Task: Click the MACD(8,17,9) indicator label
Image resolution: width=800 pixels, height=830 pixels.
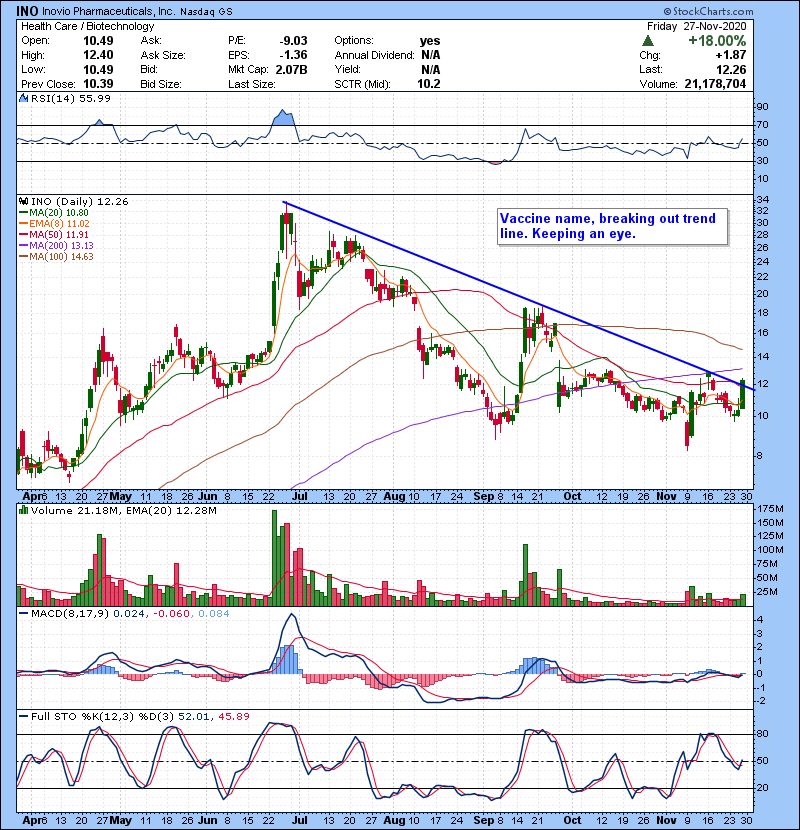Action: (x=70, y=614)
